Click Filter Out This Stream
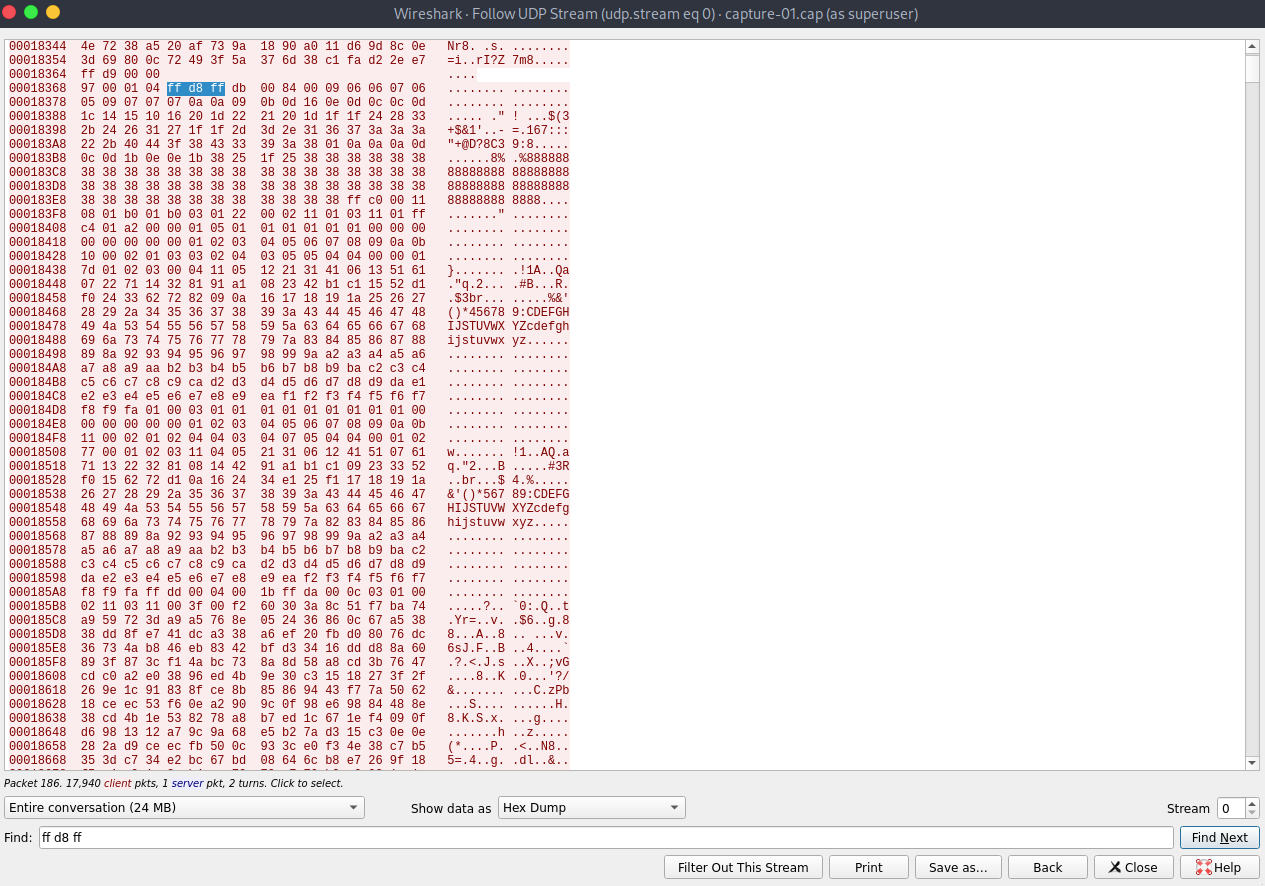Viewport: 1265px width, 886px height. pyautogui.click(x=742, y=867)
